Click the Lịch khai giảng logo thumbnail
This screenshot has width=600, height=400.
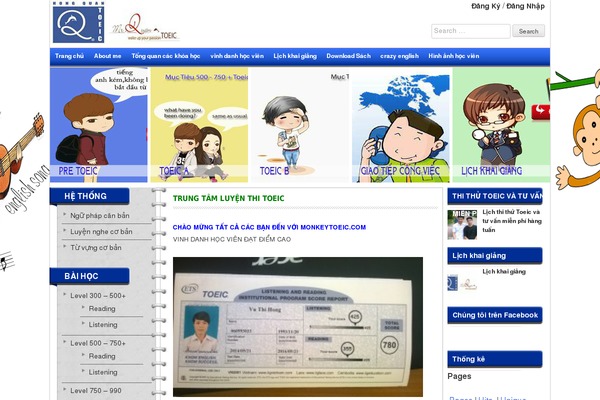(462, 282)
